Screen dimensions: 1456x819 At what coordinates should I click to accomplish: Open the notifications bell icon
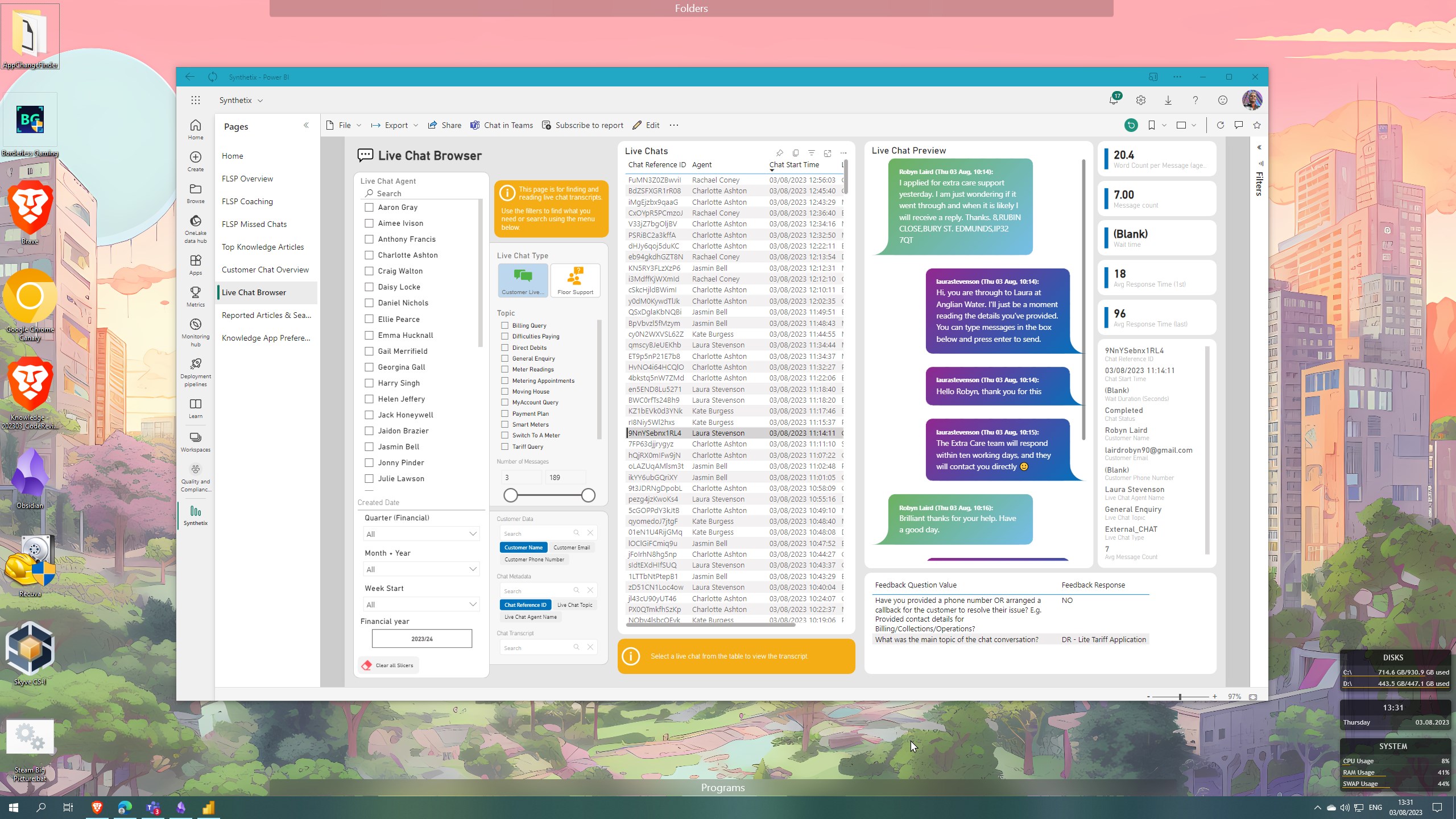1113,100
